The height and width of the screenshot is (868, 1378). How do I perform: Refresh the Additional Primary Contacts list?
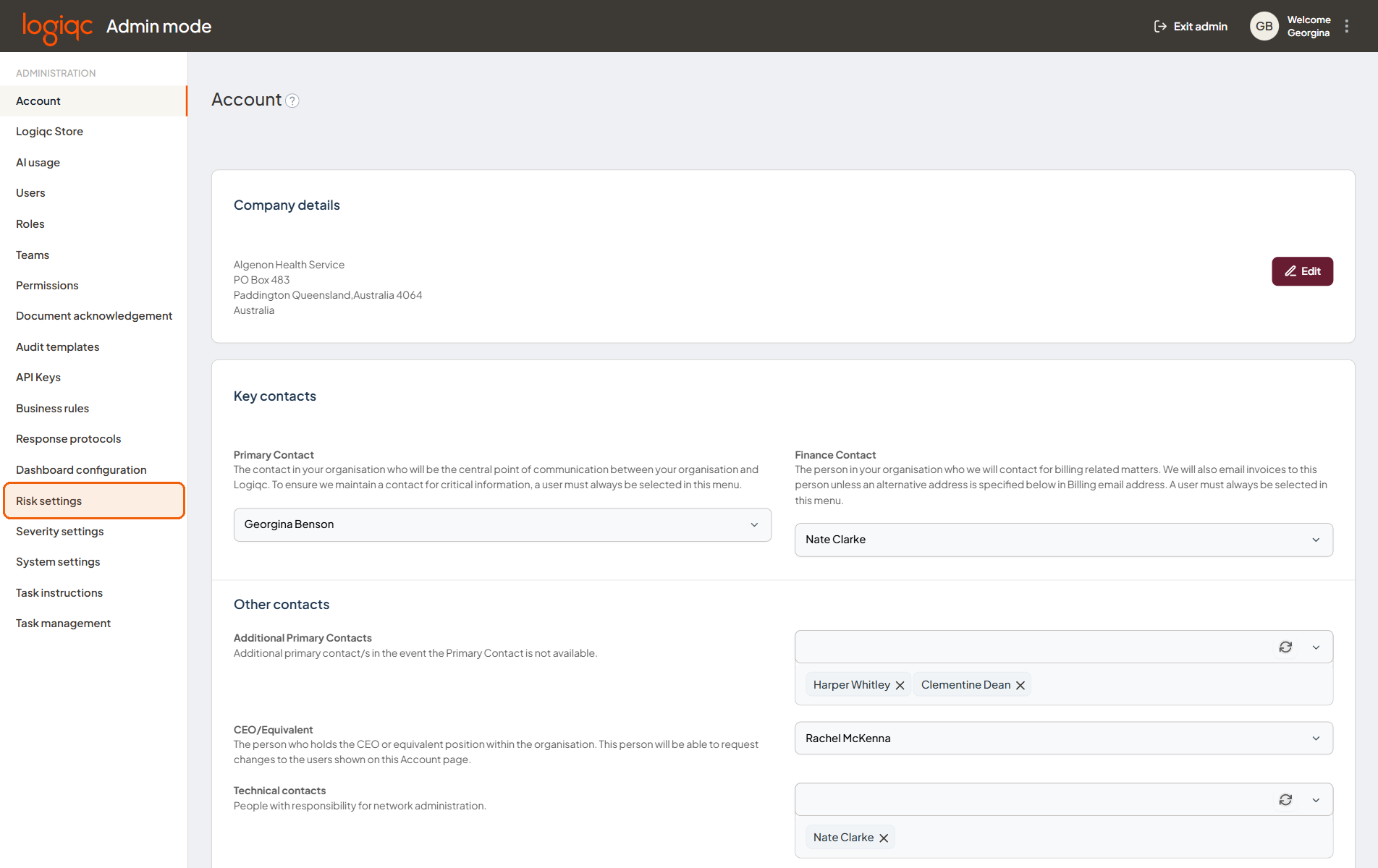(1285, 647)
